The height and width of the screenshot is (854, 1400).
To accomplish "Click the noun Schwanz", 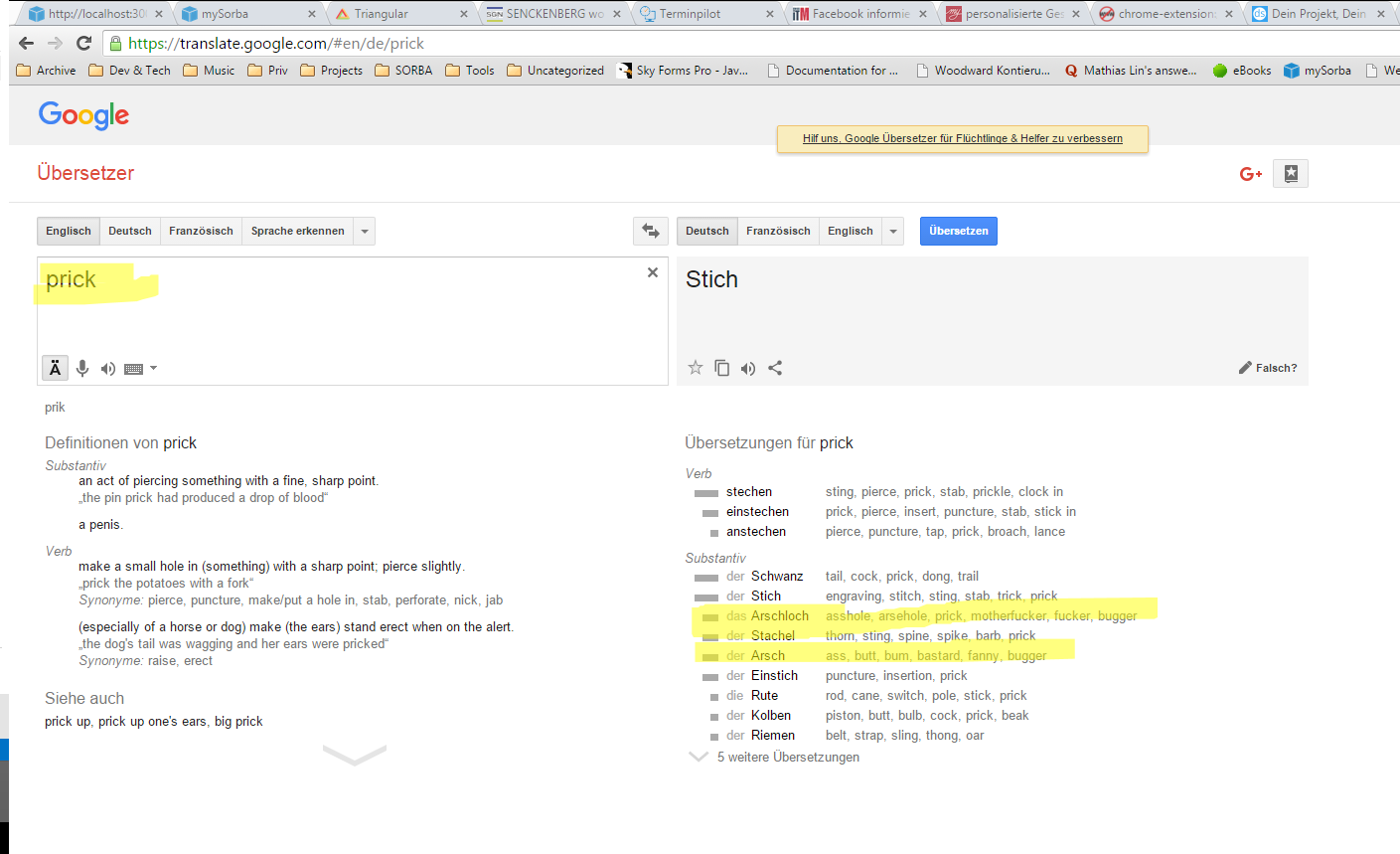I will (777, 576).
